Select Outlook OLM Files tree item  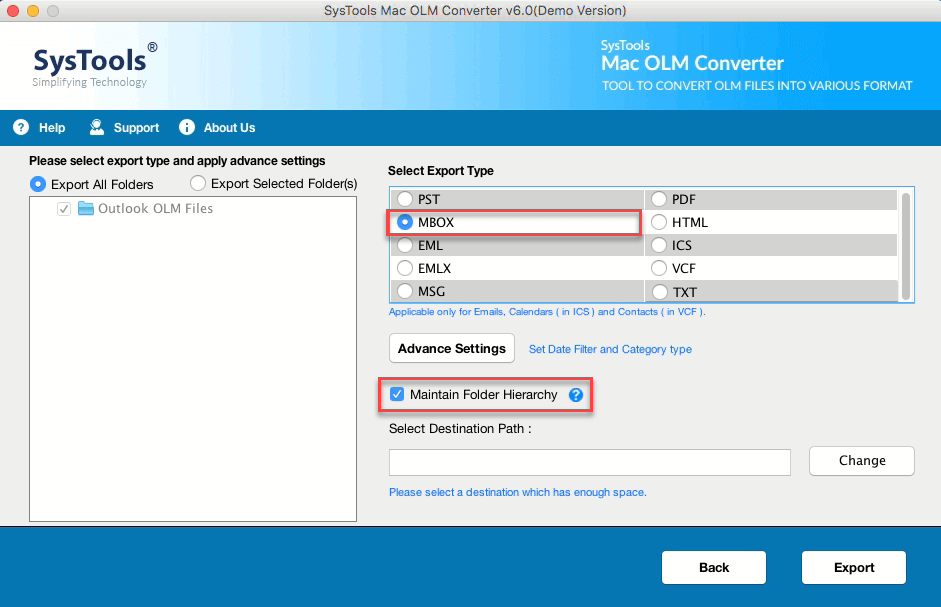click(155, 208)
